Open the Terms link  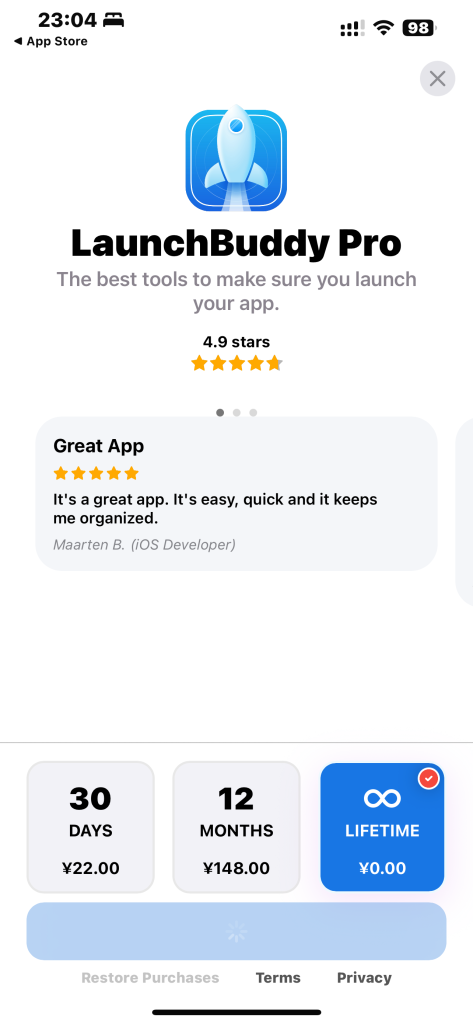(x=278, y=978)
